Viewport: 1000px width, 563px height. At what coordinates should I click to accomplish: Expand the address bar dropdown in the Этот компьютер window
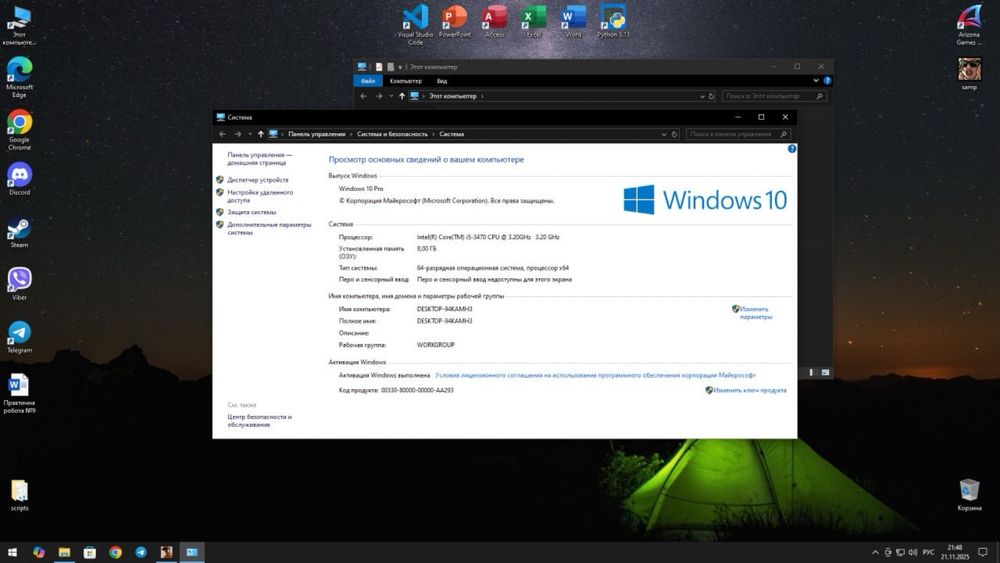coord(702,96)
